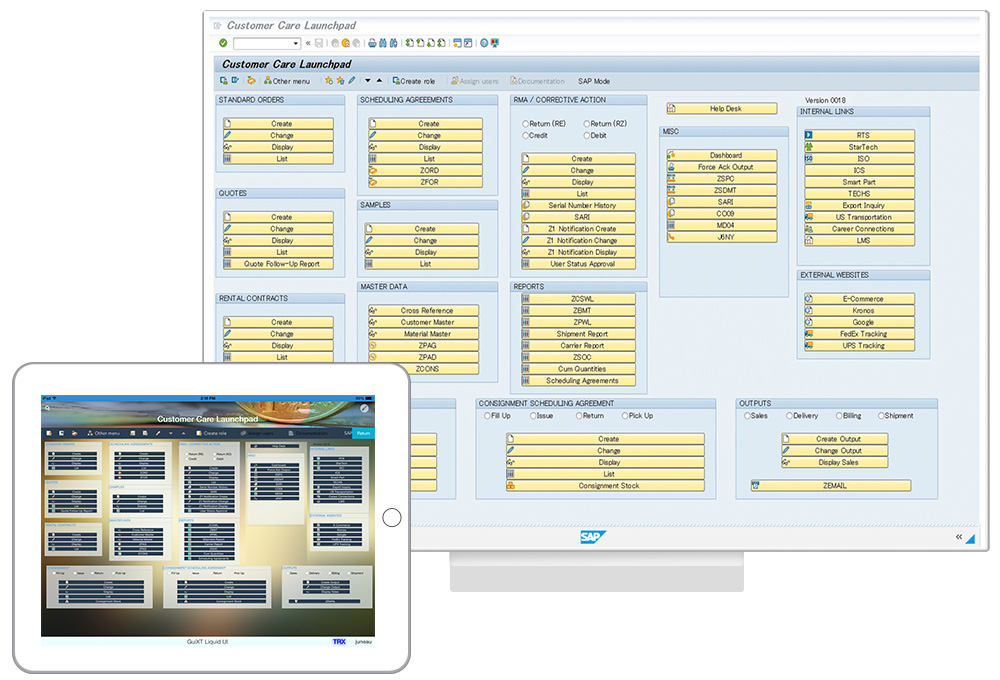Click SAP Mode in application toolbar
Image resolution: width=1000 pixels, height=680 pixels.
593,81
